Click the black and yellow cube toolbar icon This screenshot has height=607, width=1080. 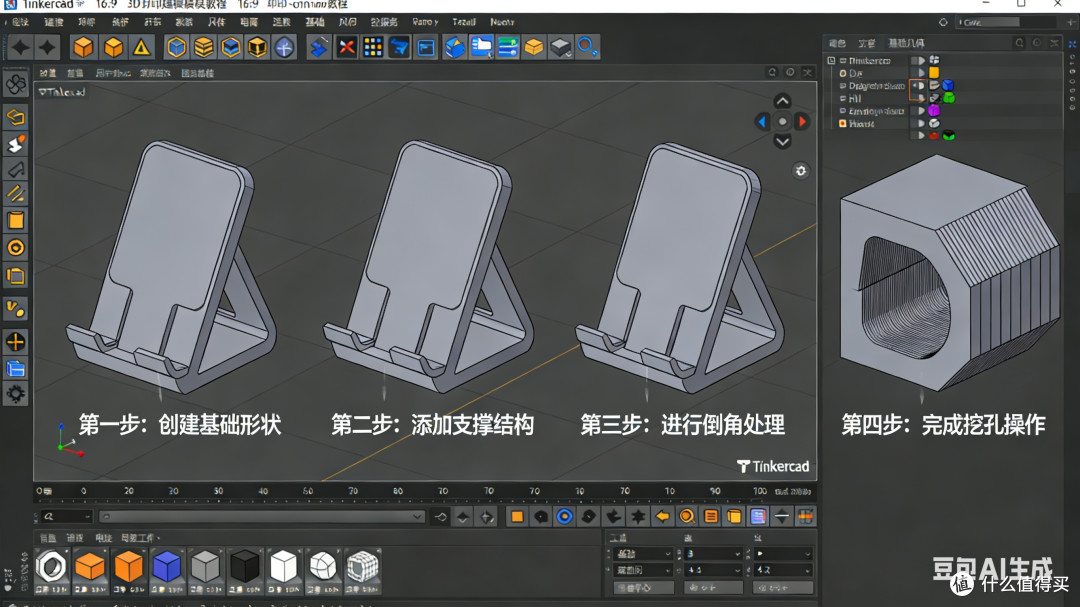[x=257, y=47]
